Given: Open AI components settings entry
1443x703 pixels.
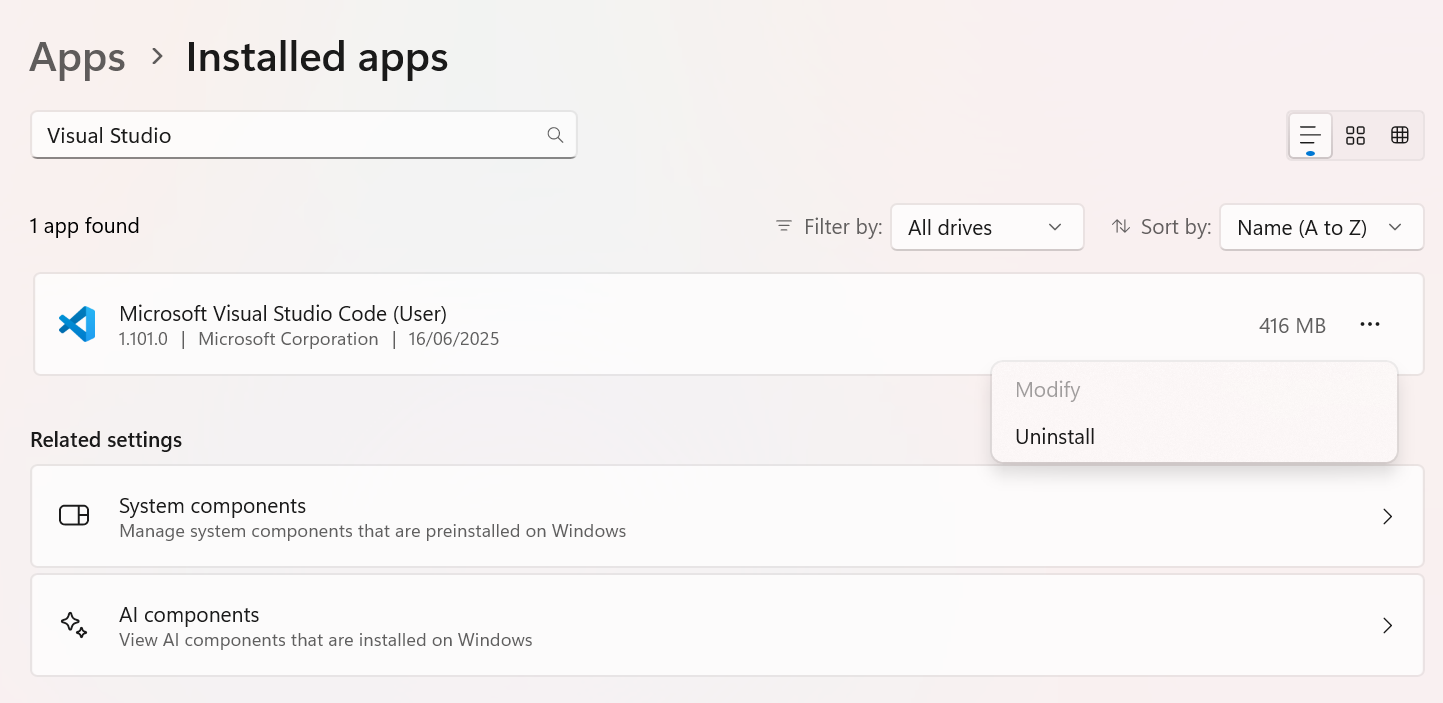Looking at the screenshot, I should pyautogui.click(x=727, y=625).
